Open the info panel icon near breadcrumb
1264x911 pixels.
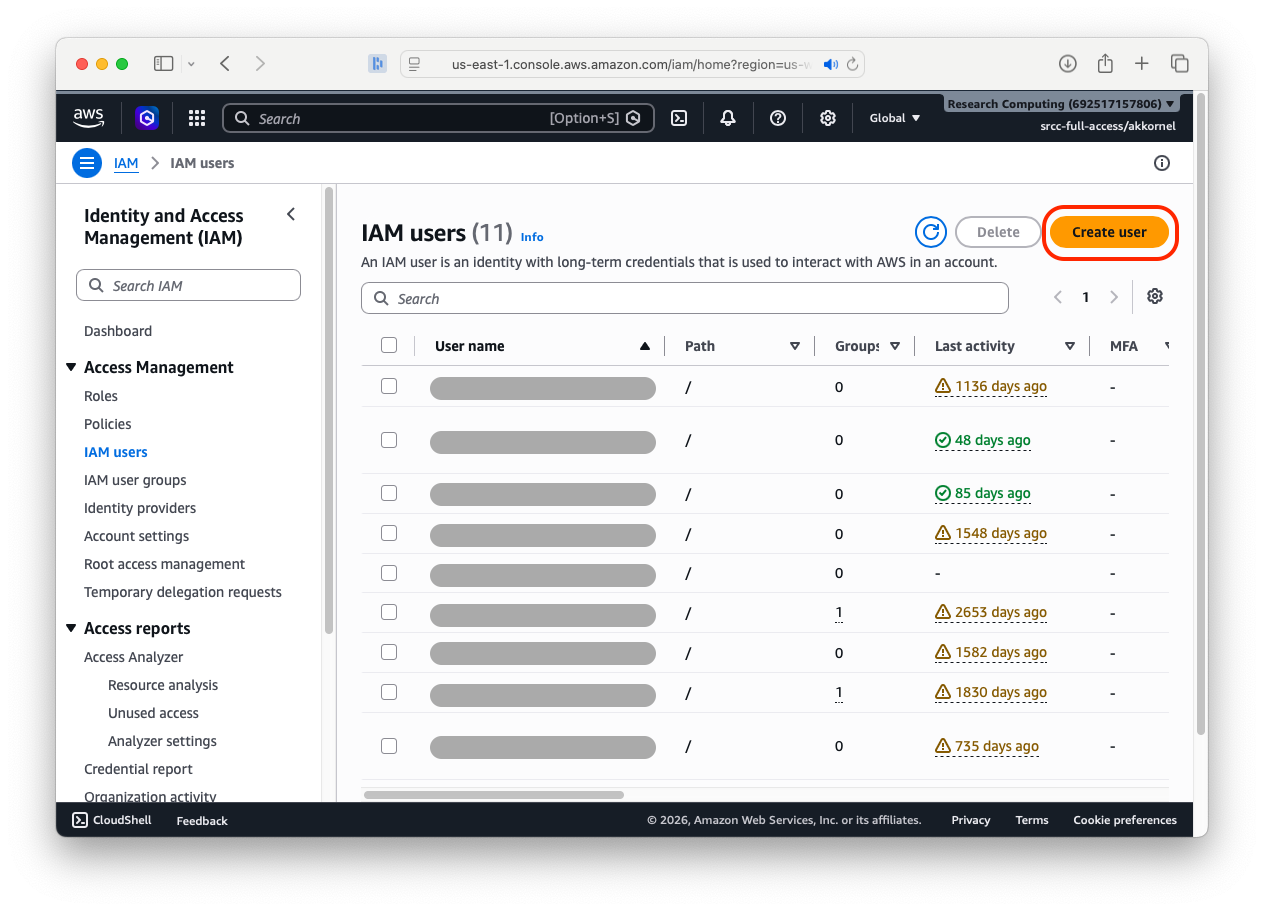point(1162,163)
